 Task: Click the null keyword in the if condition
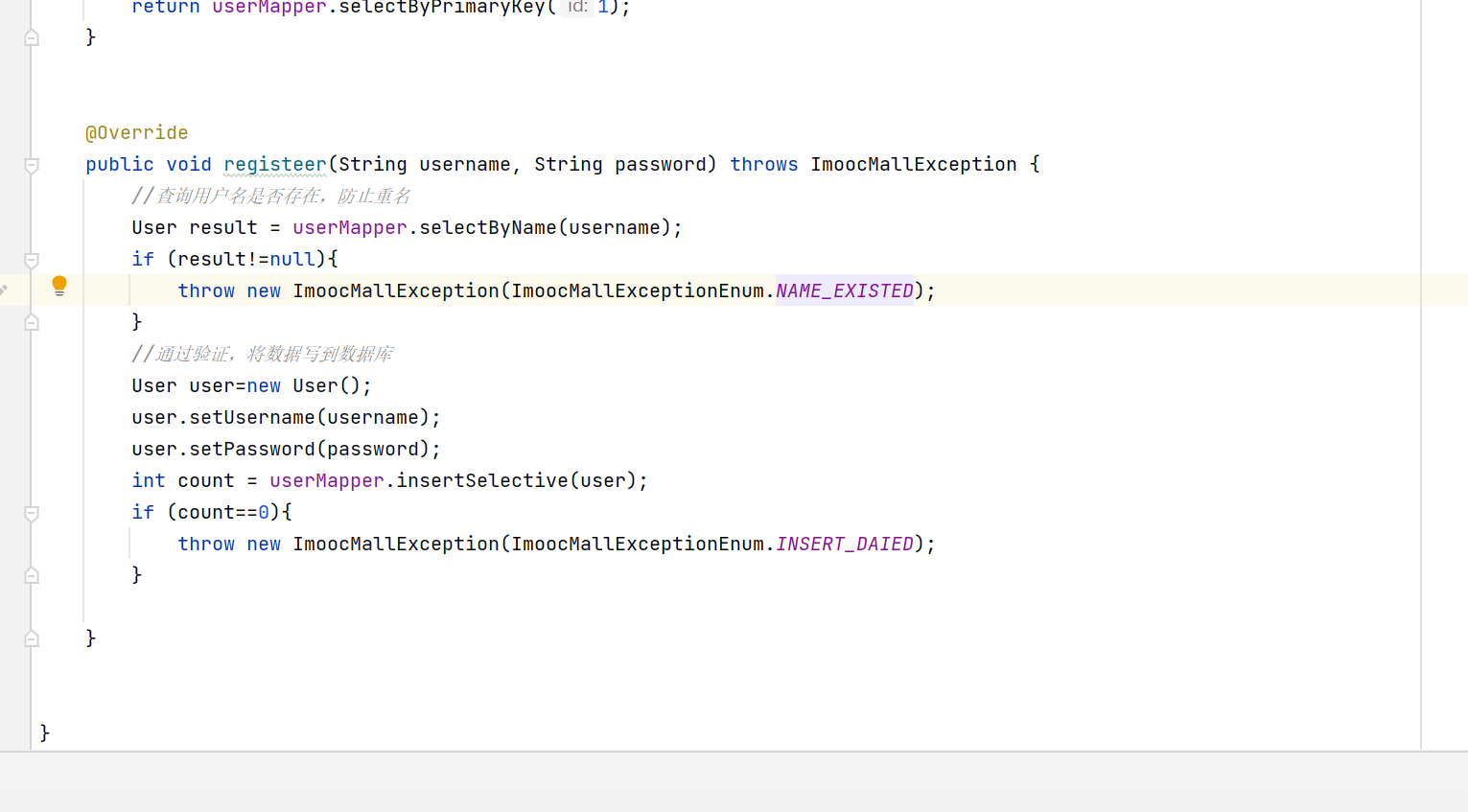292,259
